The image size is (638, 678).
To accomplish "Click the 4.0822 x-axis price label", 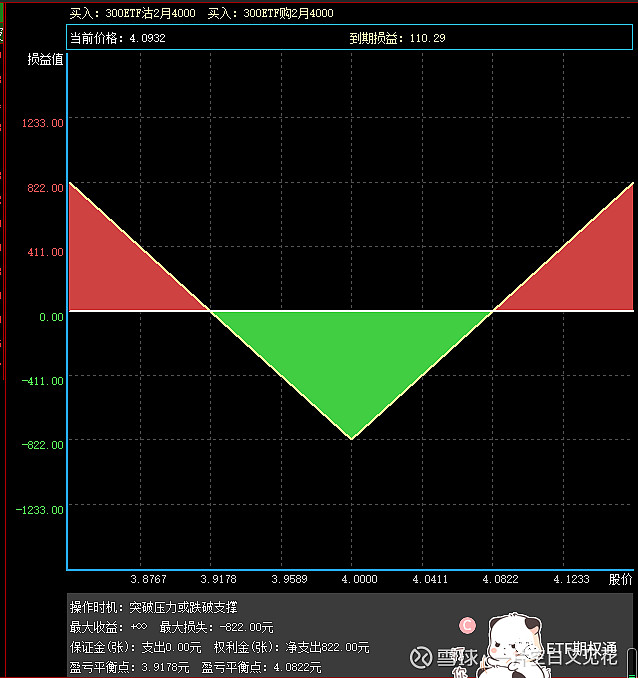I will 500,579.
